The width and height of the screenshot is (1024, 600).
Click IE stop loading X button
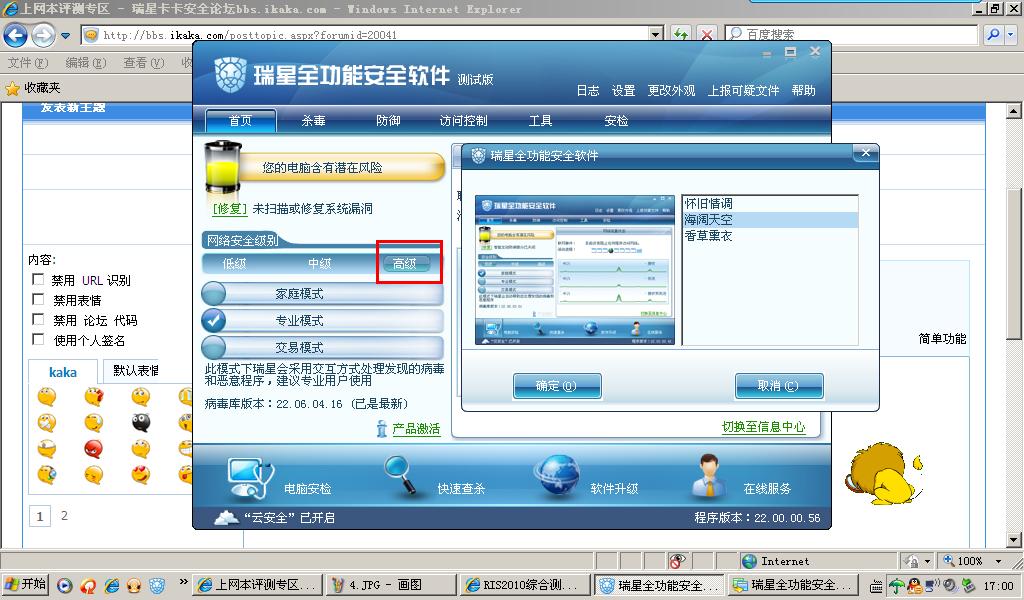tap(707, 35)
